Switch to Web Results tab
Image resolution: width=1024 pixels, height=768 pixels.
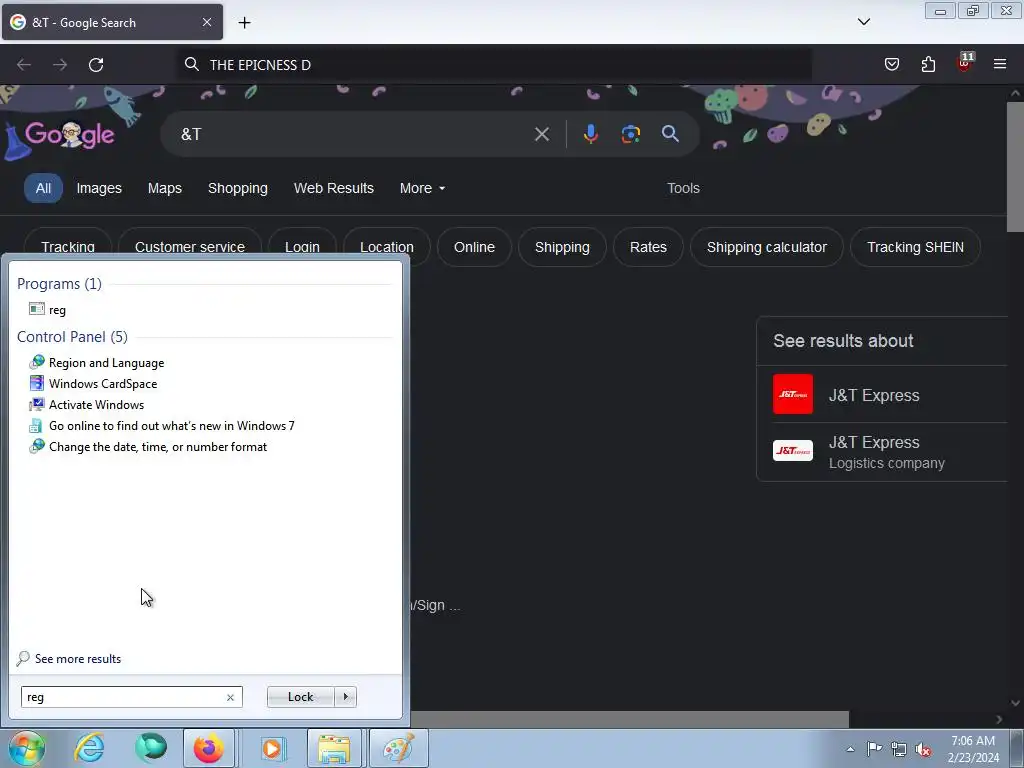tap(334, 188)
